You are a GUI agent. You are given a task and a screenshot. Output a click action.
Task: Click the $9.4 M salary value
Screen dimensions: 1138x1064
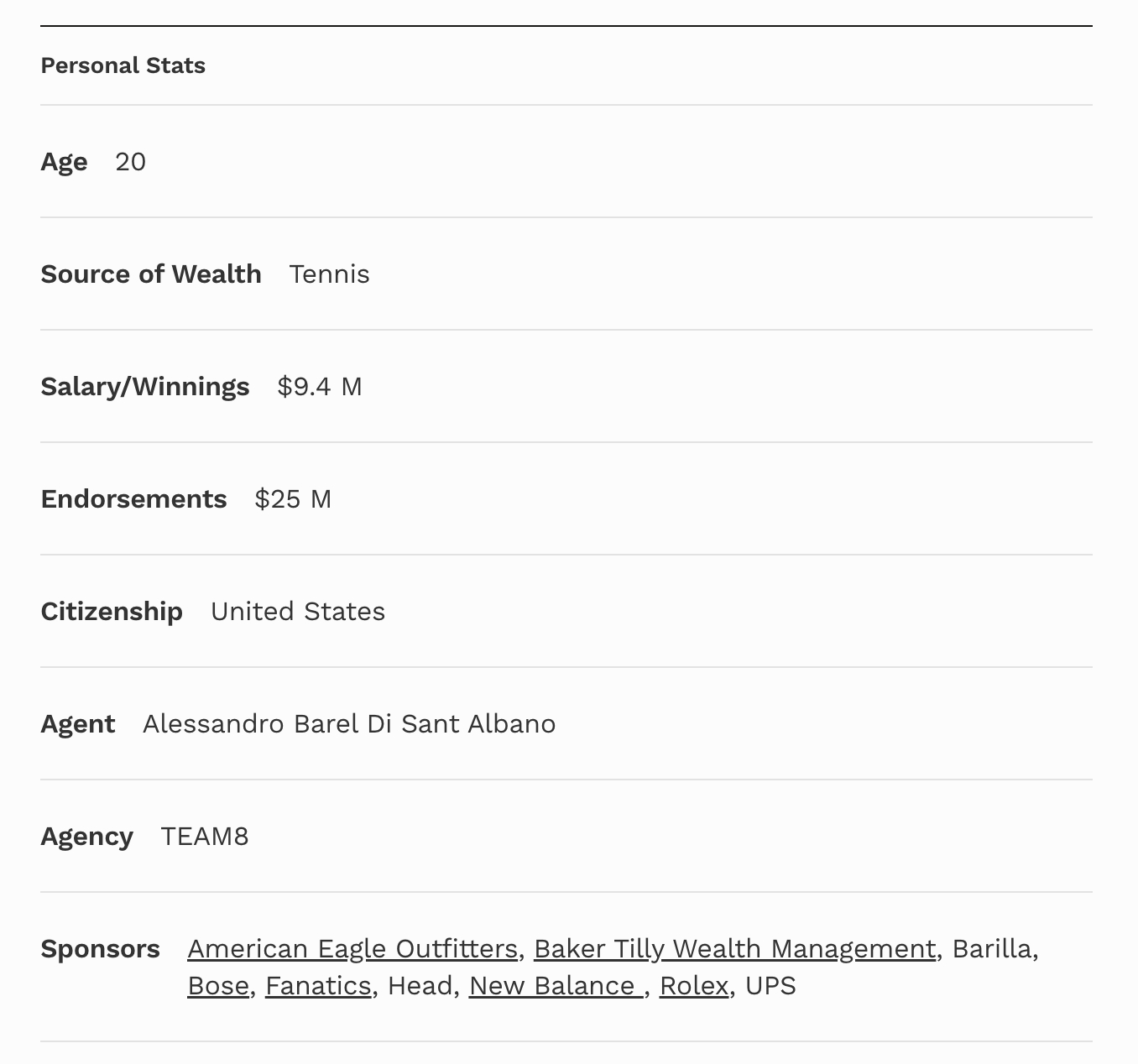(320, 387)
